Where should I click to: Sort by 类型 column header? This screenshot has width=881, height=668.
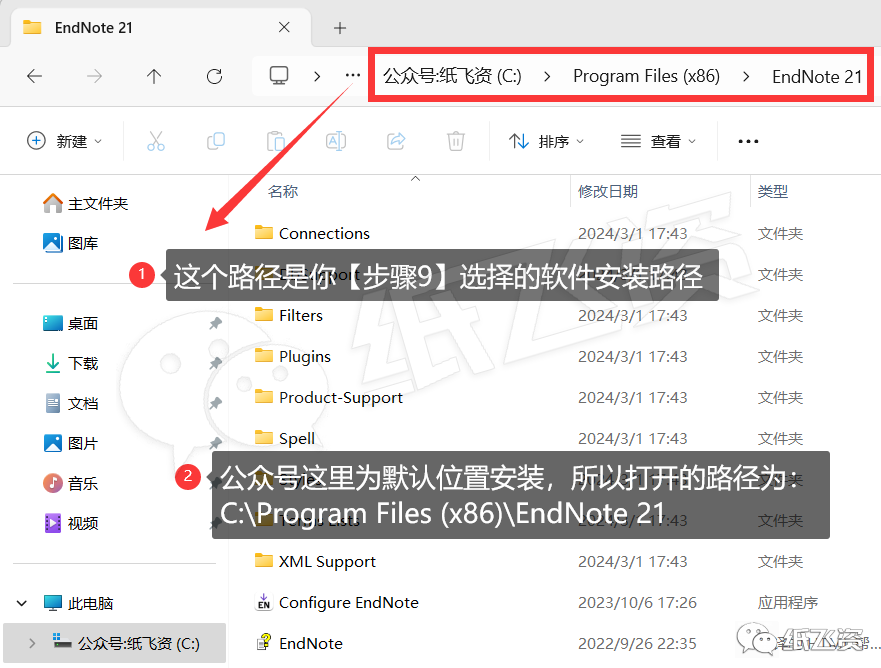(773, 192)
